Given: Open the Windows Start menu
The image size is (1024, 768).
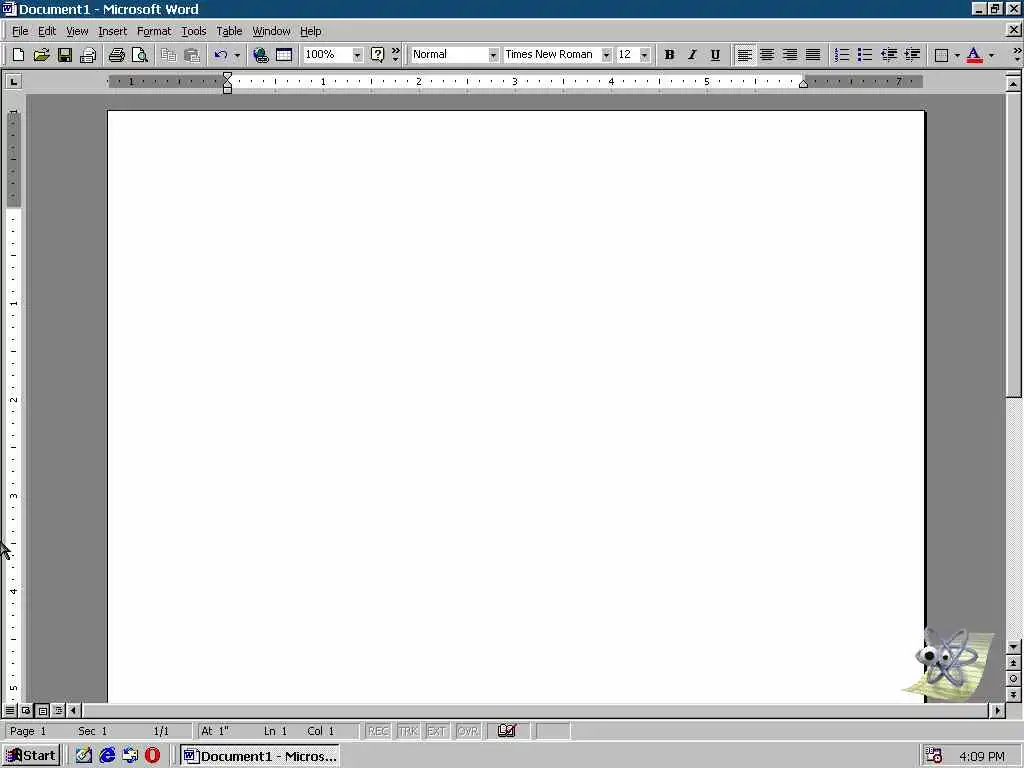Looking at the screenshot, I should point(31,756).
